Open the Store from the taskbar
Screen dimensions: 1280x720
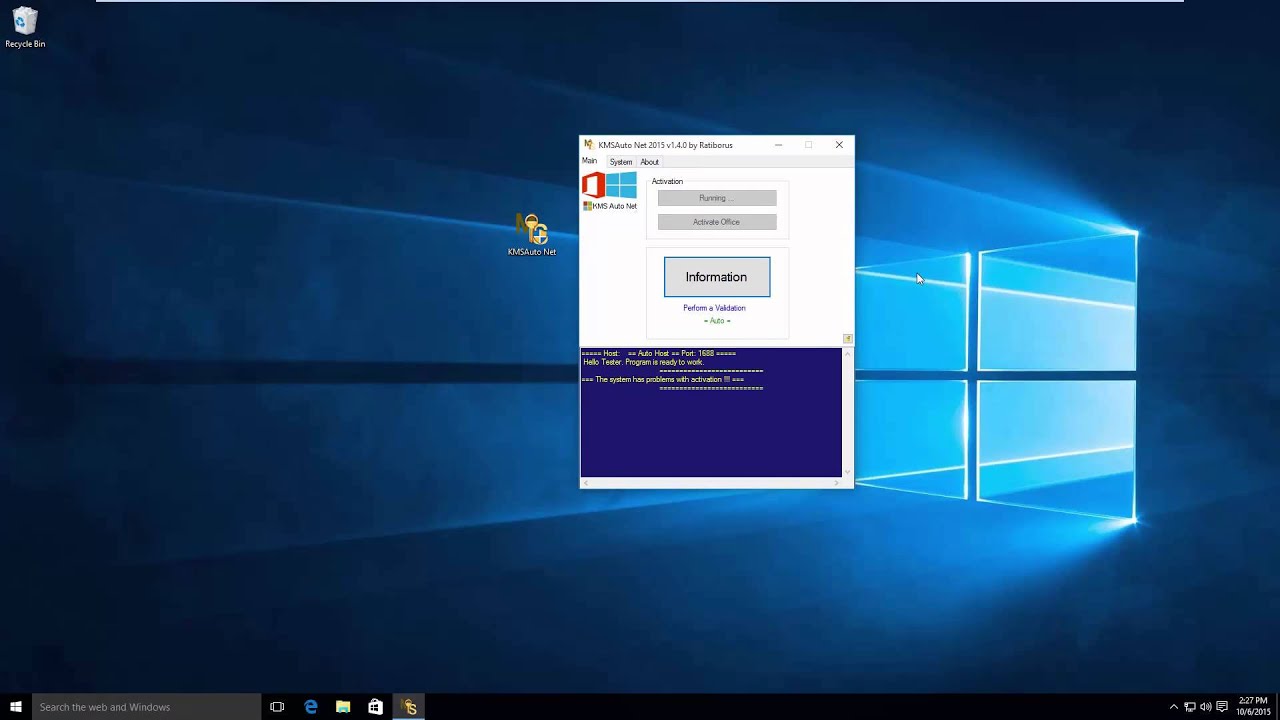375,707
